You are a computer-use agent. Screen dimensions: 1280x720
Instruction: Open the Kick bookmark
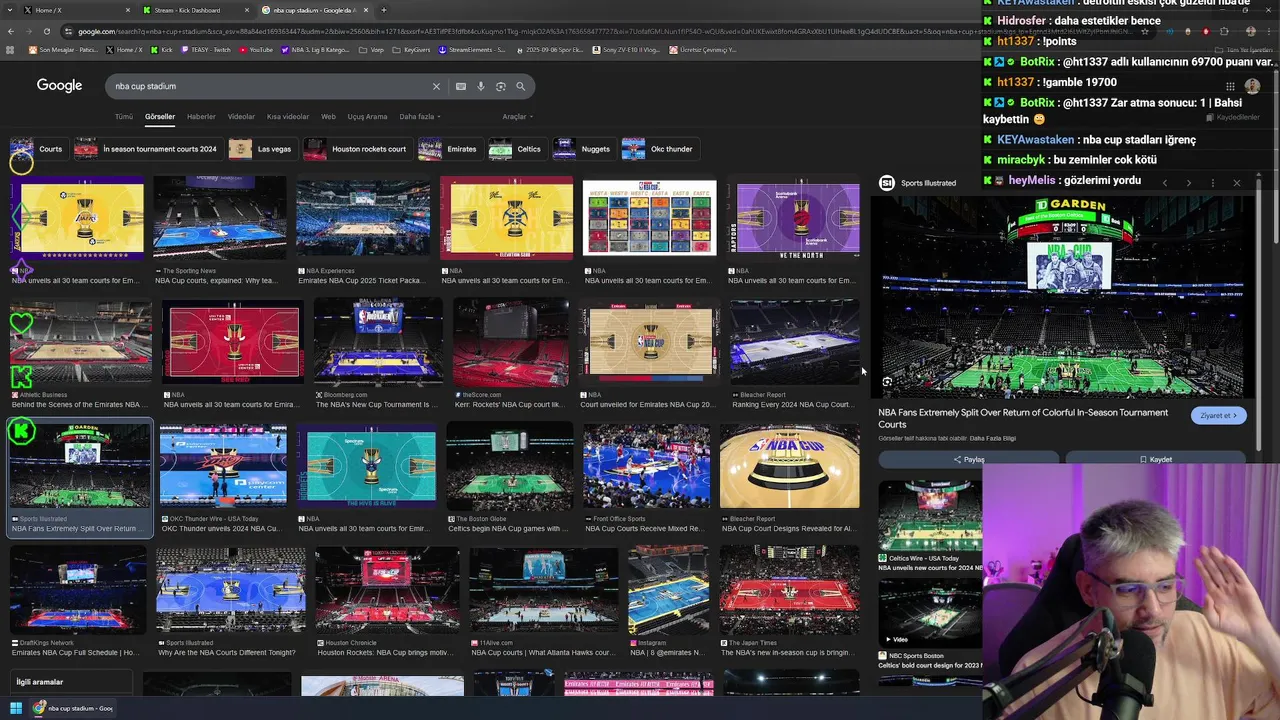(x=161, y=49)
